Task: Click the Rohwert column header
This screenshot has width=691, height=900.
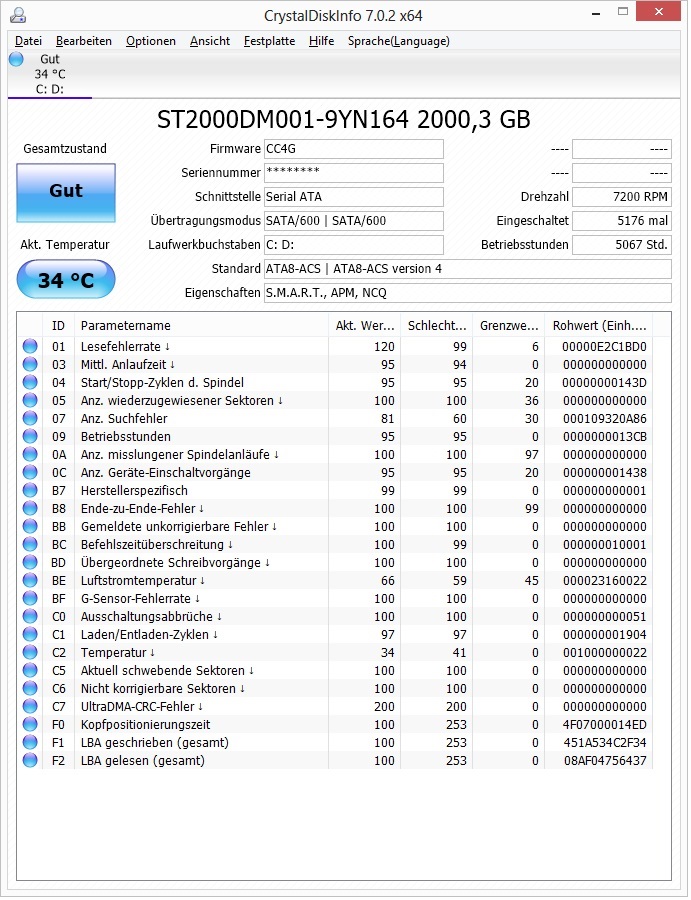Action: [x=599, y=325]
